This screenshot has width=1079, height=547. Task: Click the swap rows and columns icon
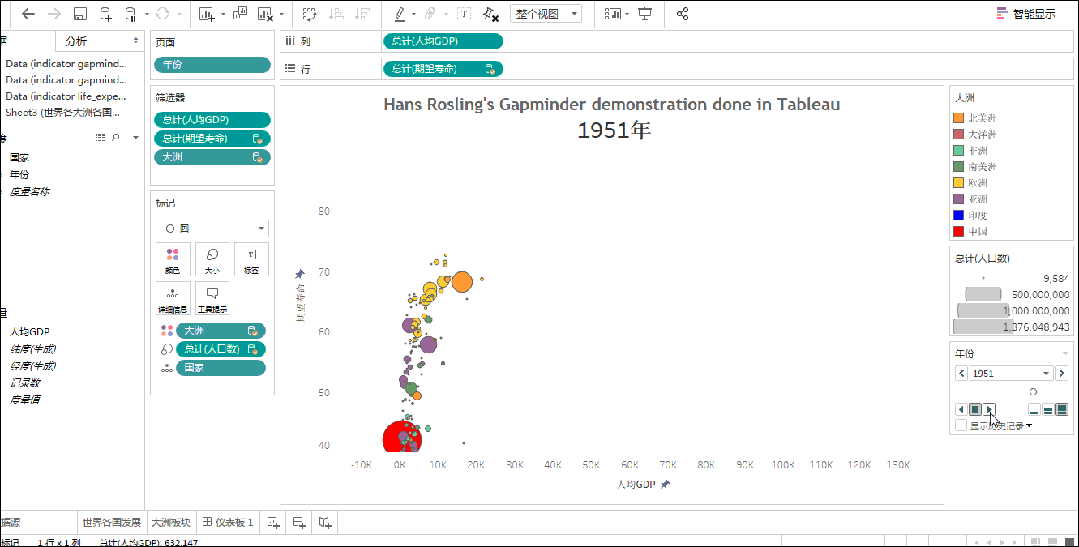[x=309, y=14]
